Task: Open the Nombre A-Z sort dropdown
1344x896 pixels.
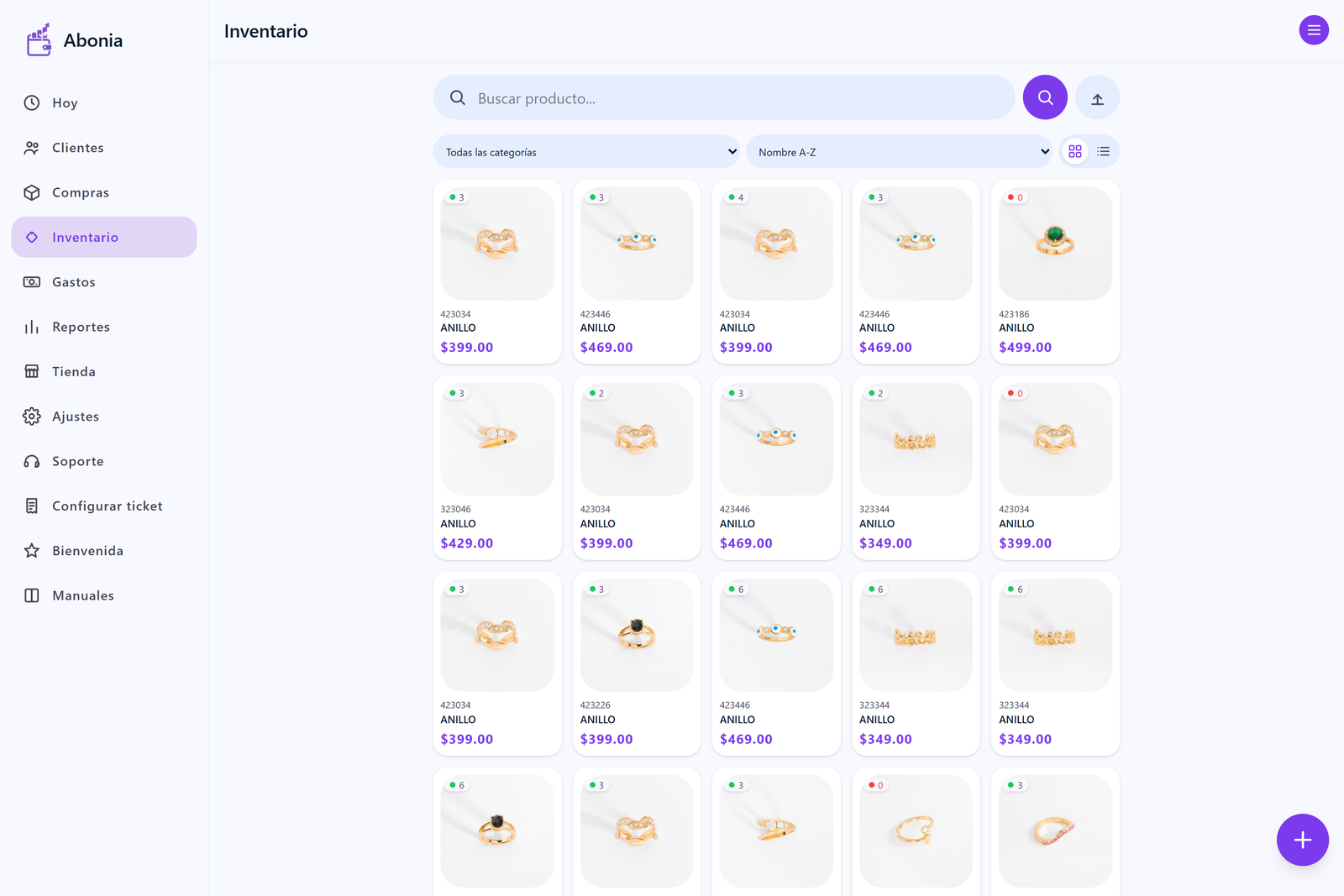Action: (x=899, y=152)
